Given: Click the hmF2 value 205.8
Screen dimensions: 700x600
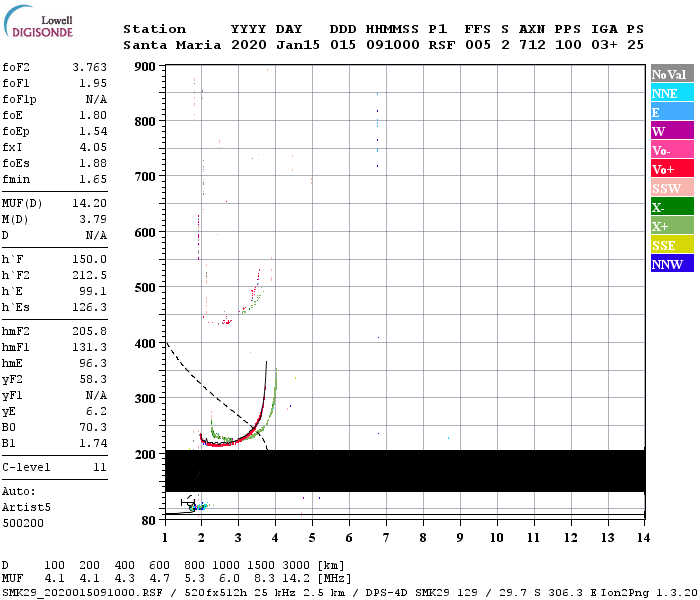Looking at the screenshot, I should tap(90, 331).
